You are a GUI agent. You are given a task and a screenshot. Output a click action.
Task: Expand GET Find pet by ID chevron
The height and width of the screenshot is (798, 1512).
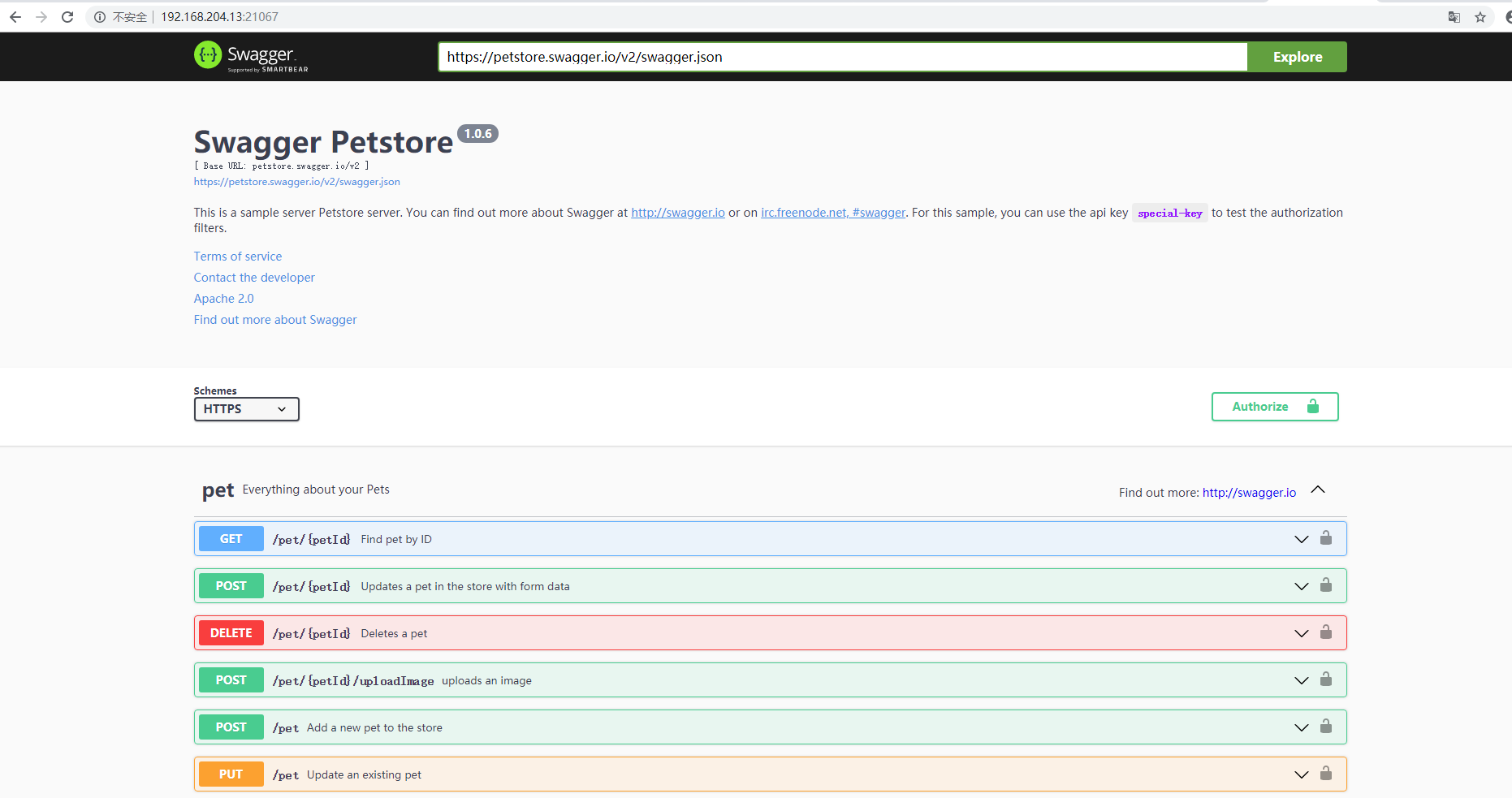pos(1302,539)
